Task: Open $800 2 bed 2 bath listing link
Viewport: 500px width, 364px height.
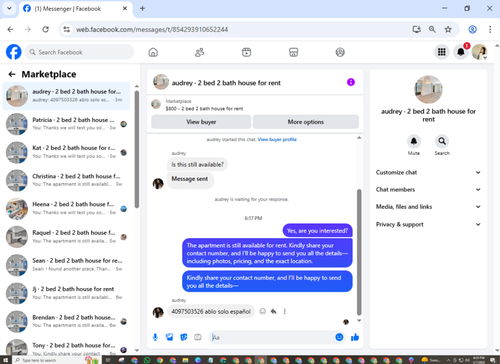Action: [204, 108]
